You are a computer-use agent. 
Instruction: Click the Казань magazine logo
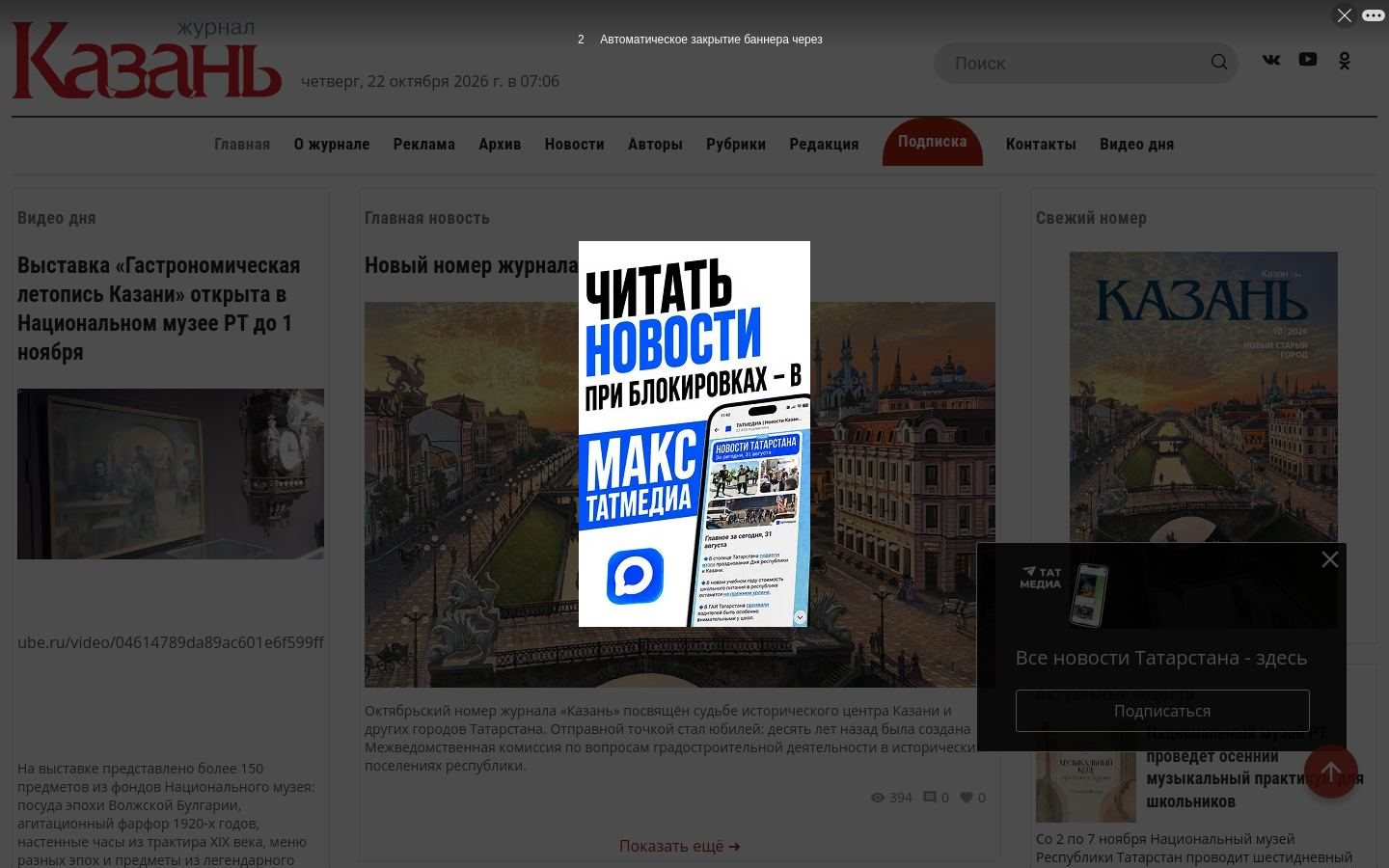(x=147, y=60)
